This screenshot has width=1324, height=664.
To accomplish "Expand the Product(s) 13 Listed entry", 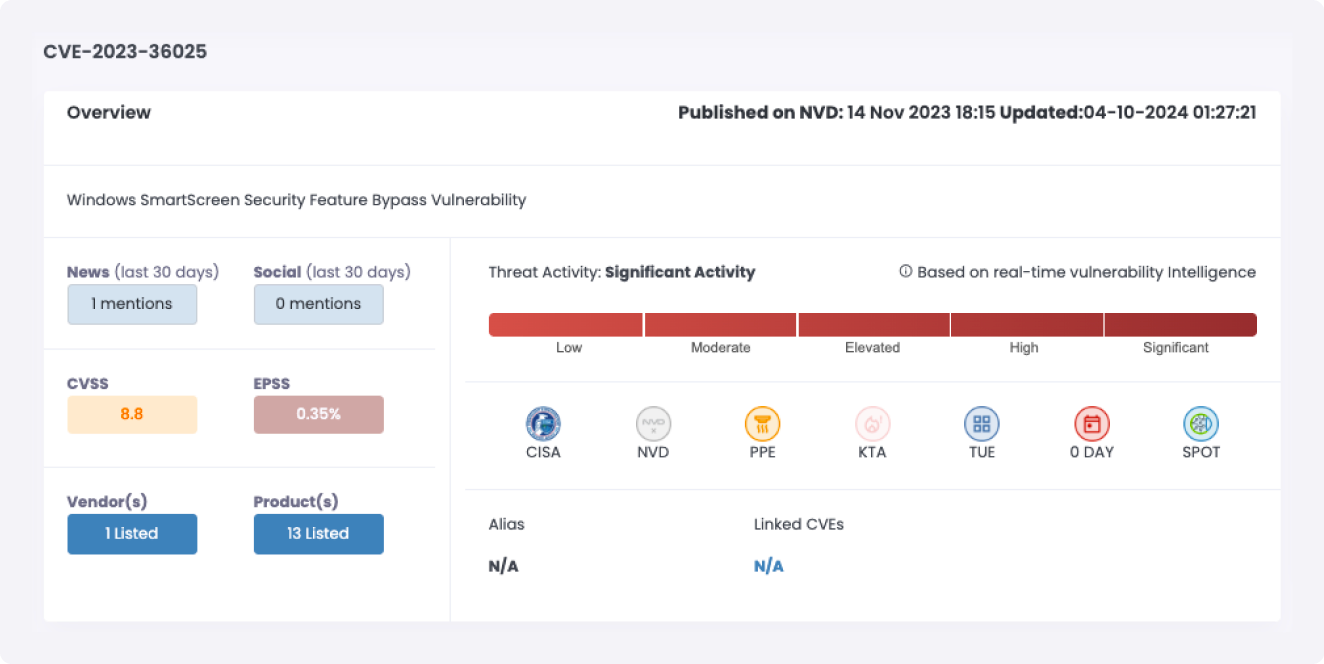I will tap(318, 533).
